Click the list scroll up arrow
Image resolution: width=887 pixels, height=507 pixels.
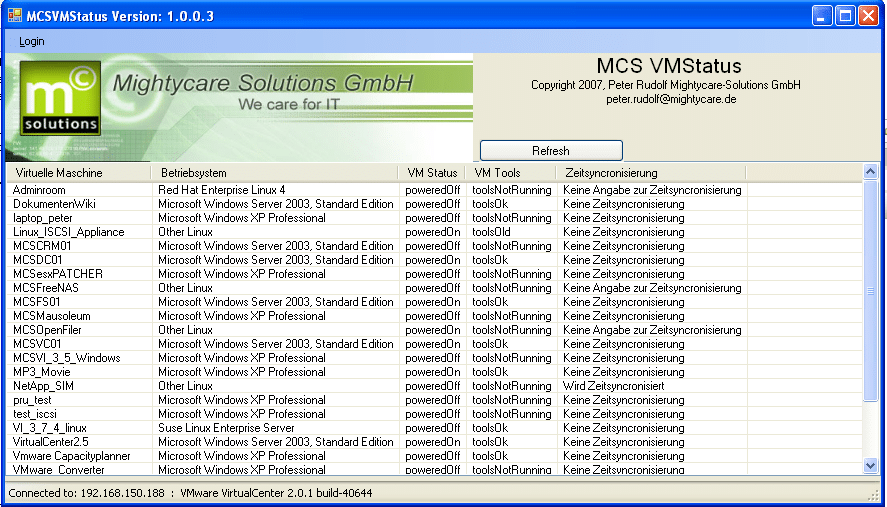coord(870,171)
